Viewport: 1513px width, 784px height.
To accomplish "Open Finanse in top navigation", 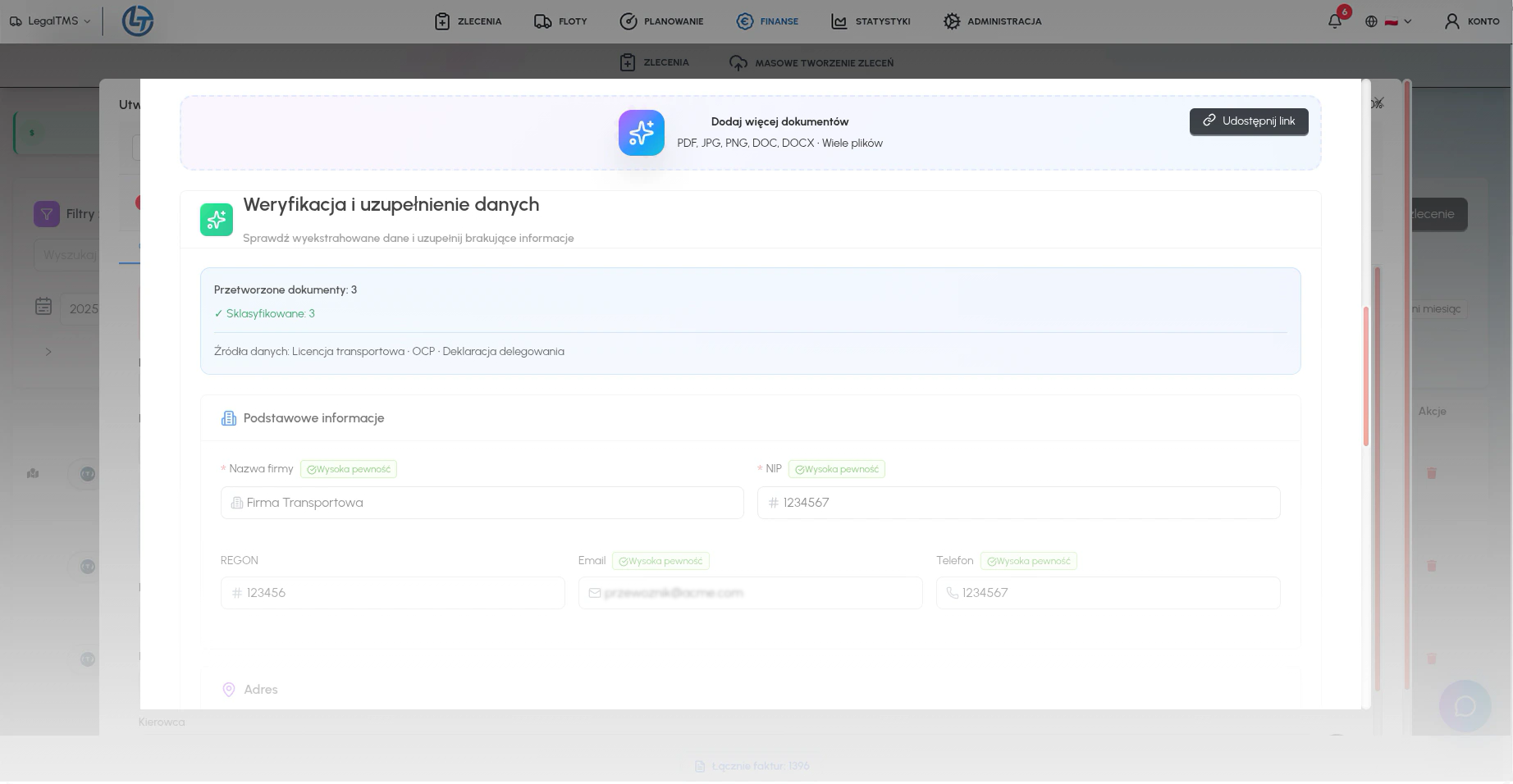I will (x=767, y=21).
